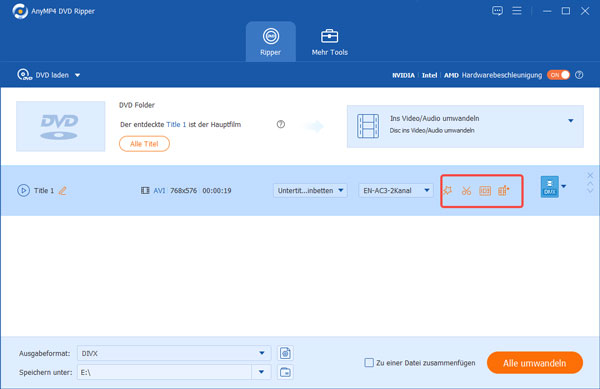Screen dimensions: 600x389
Task: Open the feedback chat icon in title bar
Action: click(x=497, y=11)
